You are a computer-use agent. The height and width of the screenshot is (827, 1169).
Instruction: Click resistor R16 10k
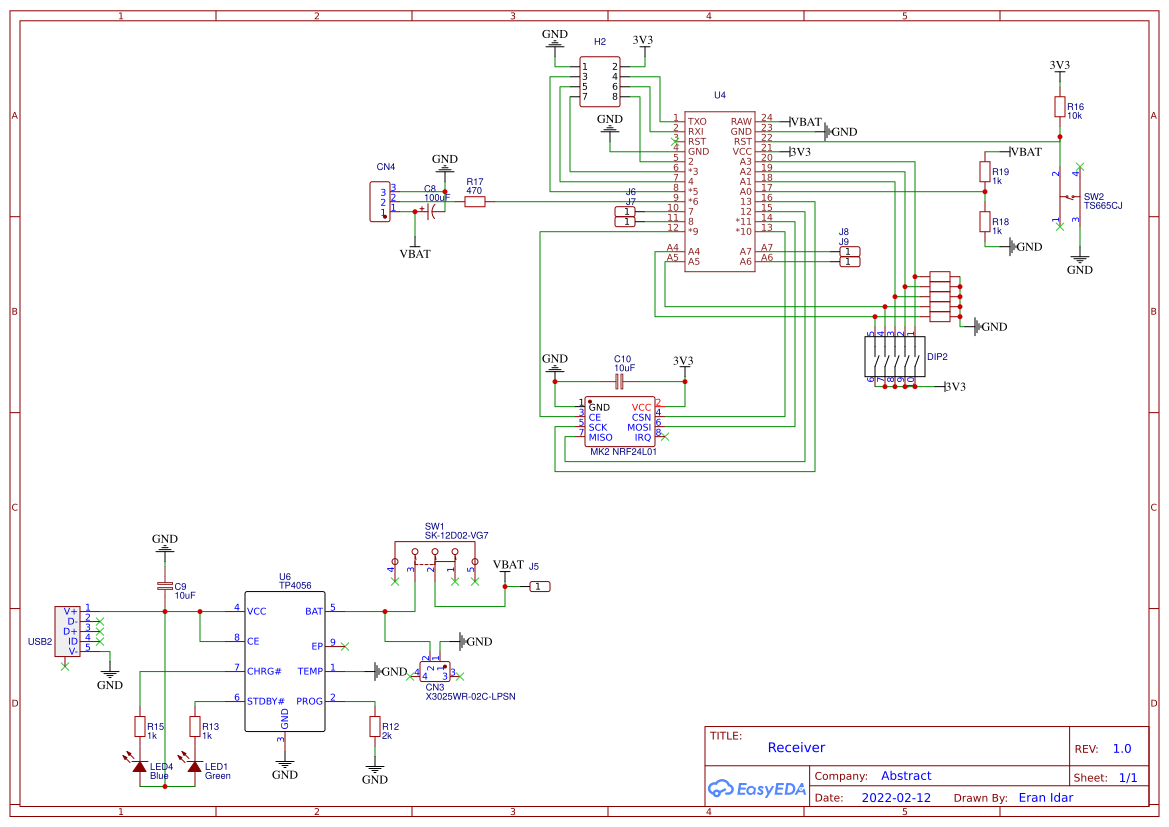click(x=1059, y=107)
